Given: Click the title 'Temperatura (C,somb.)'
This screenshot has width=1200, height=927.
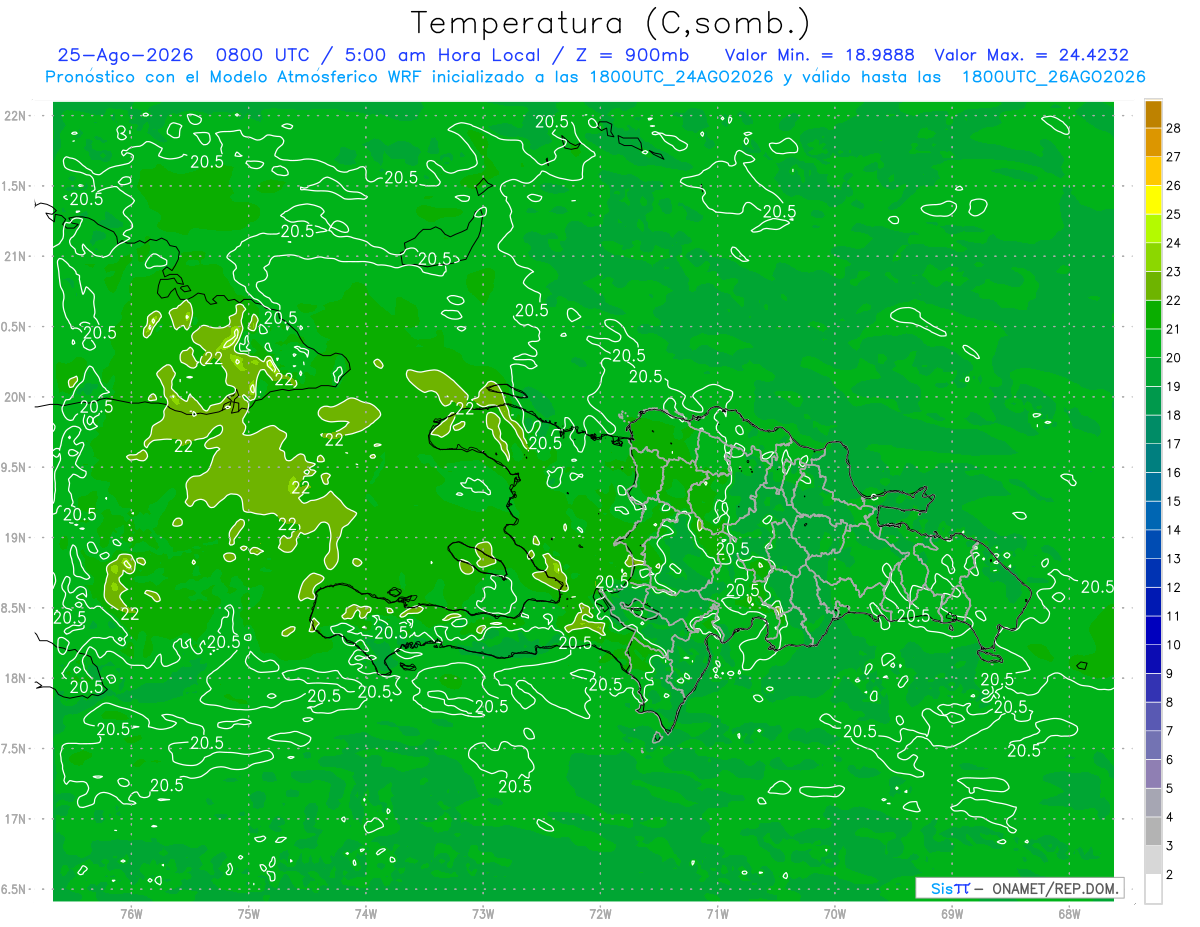Looking at the screenshot, I should point(610,23).
